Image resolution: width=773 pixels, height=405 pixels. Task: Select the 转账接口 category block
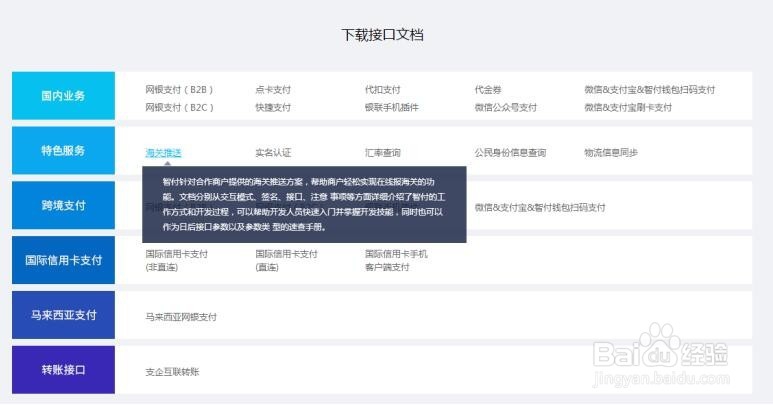tap(63, 370)
